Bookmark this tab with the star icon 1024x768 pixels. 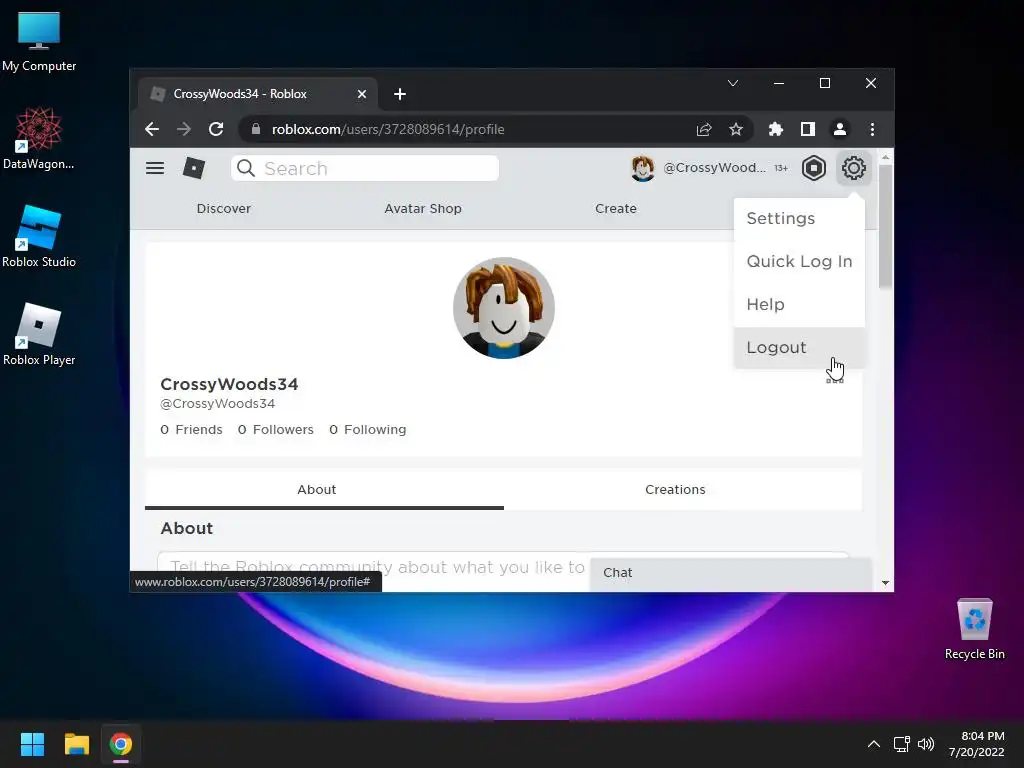(736, 129)
